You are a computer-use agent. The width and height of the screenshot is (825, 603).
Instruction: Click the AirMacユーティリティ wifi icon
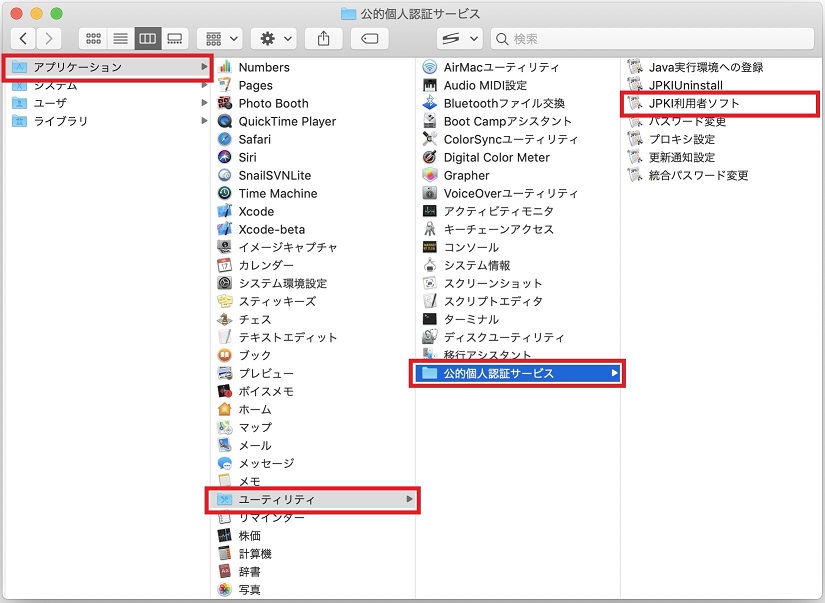pos(430,67)
